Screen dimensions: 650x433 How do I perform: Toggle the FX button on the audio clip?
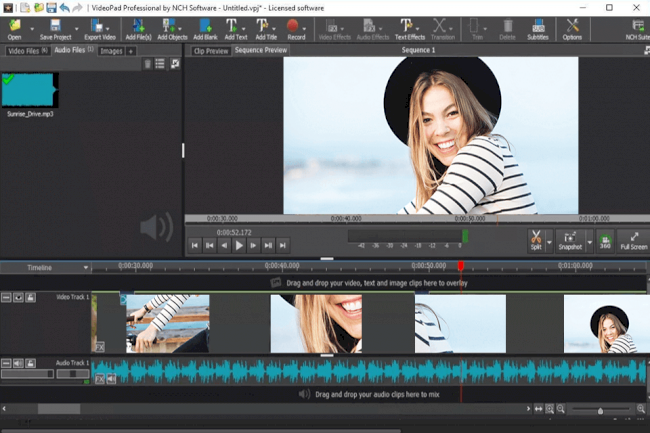coord(99,379)
